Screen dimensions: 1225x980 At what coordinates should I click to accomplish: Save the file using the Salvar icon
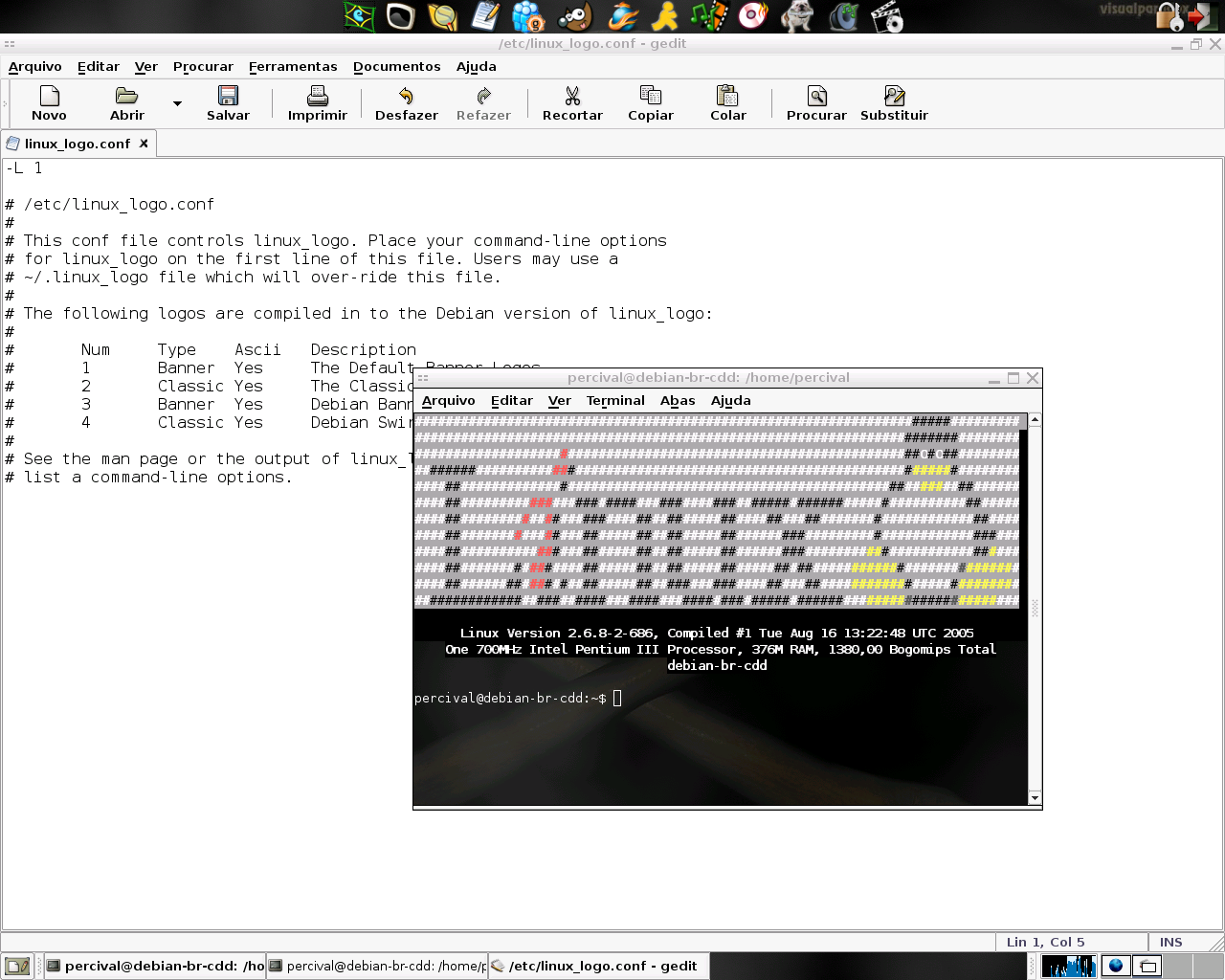[x=228, y=103]
